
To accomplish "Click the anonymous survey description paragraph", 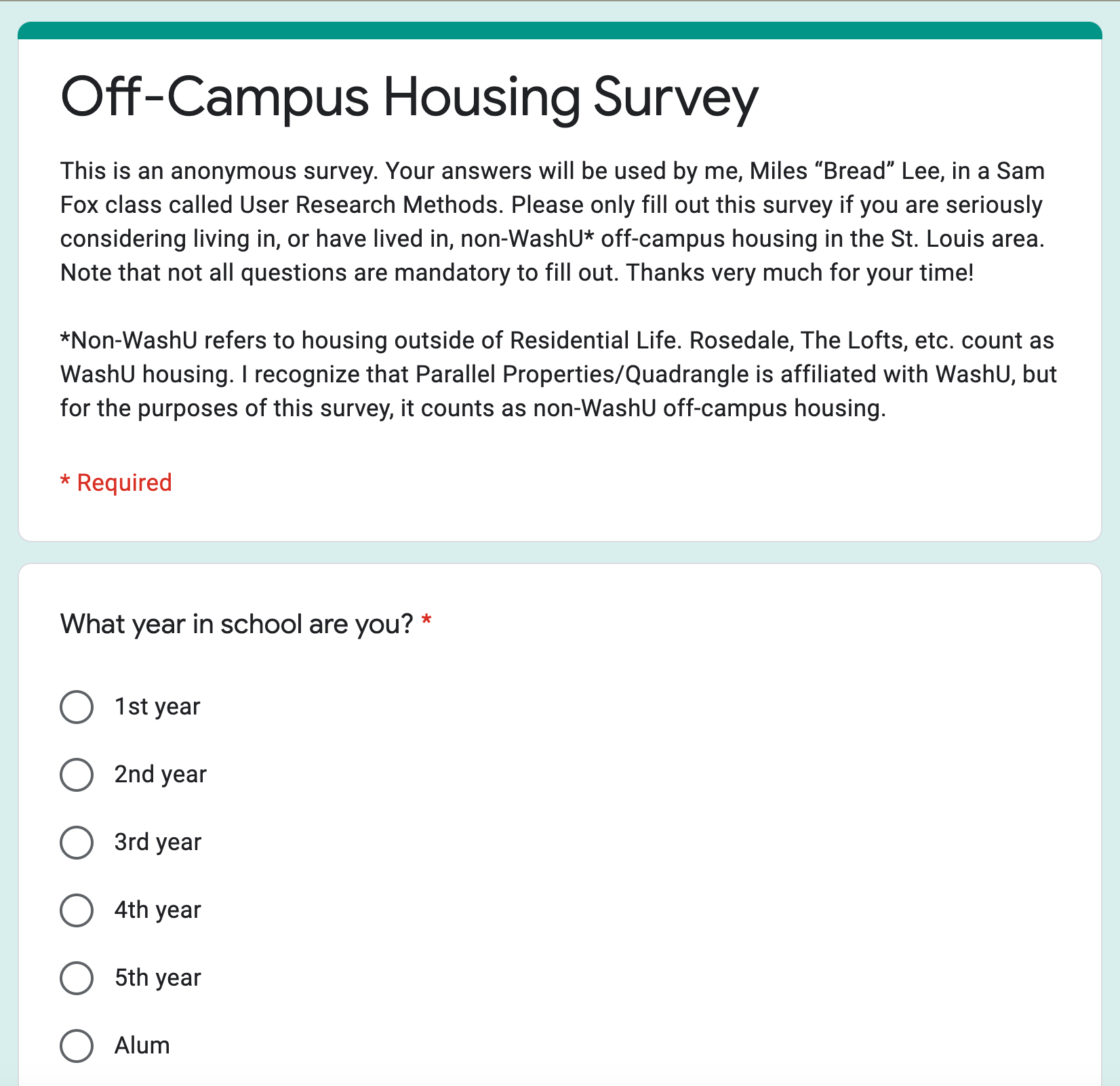I will [553, 222].
